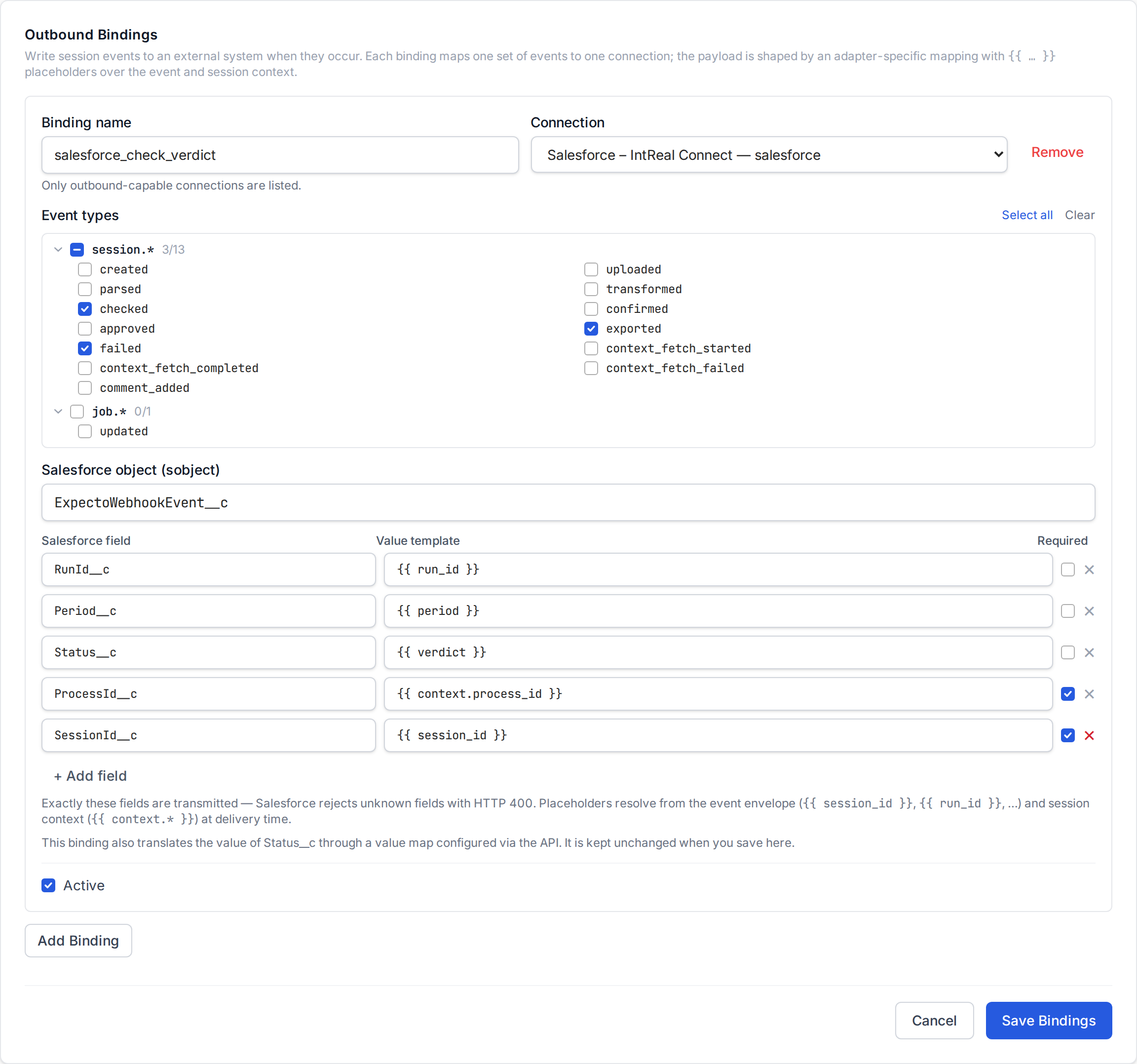
Task: Unmark SessionId__c as required
Action: (1068, 736)
